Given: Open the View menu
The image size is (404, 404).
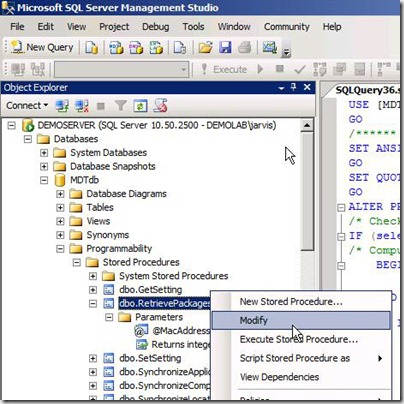Looking at the screenshot, I should pos(76,27).
